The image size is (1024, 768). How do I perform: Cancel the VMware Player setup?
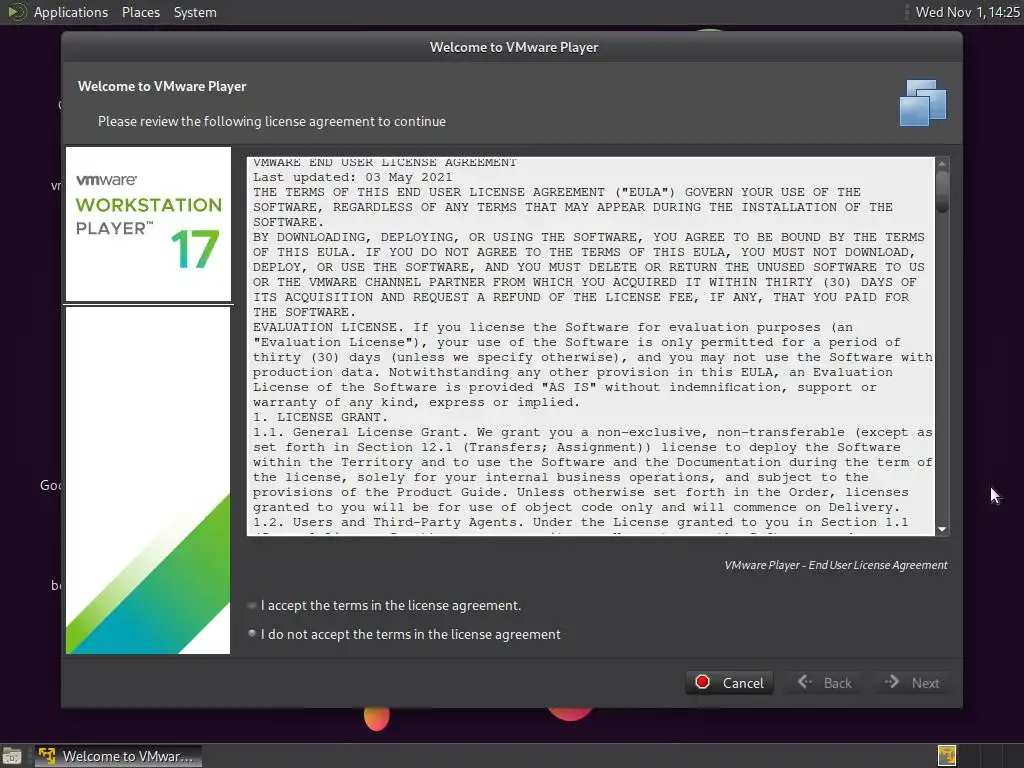[x=729, y=682]
